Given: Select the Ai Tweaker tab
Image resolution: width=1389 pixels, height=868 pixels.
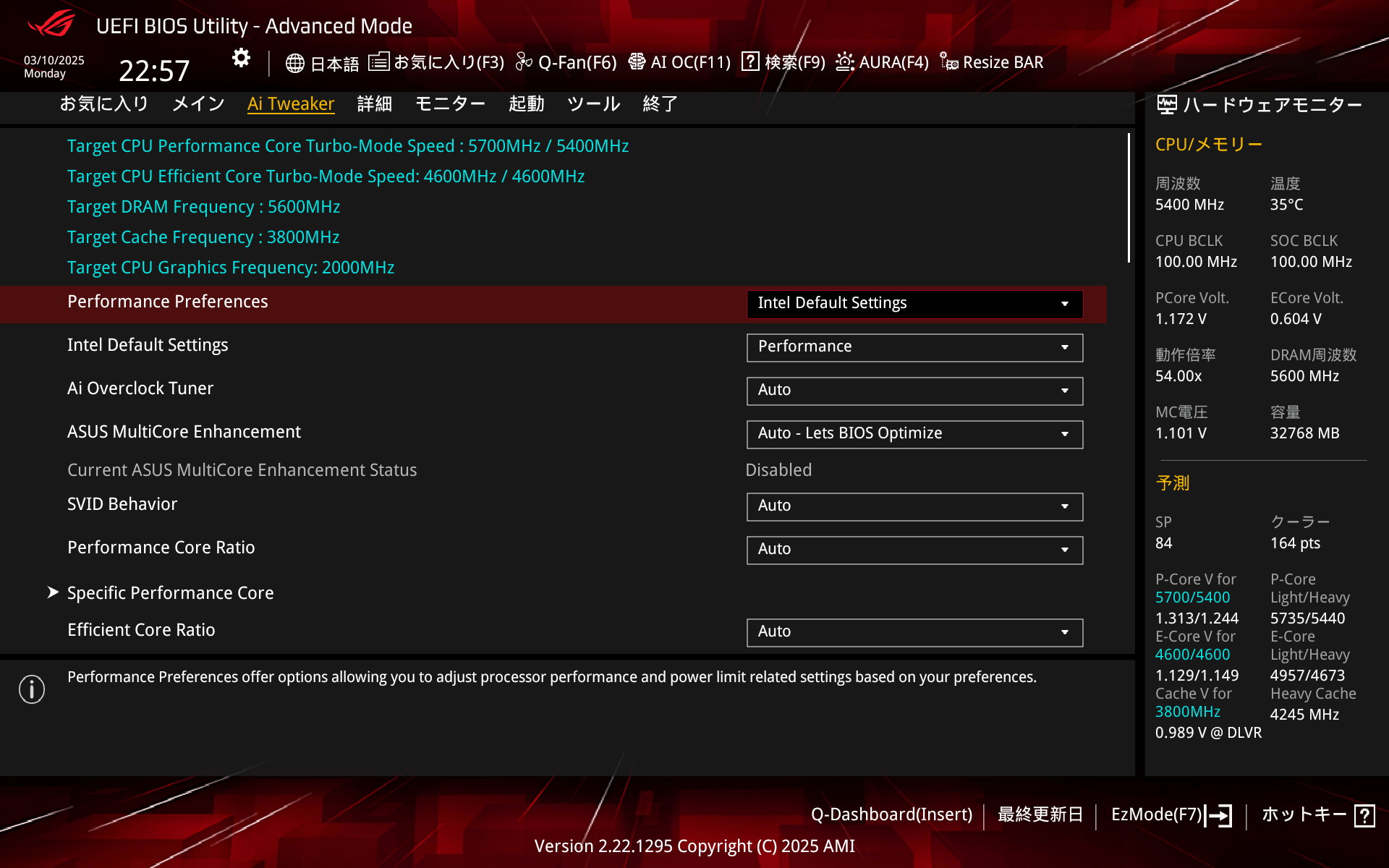Looking at the screenshot, I should [291, 104].
